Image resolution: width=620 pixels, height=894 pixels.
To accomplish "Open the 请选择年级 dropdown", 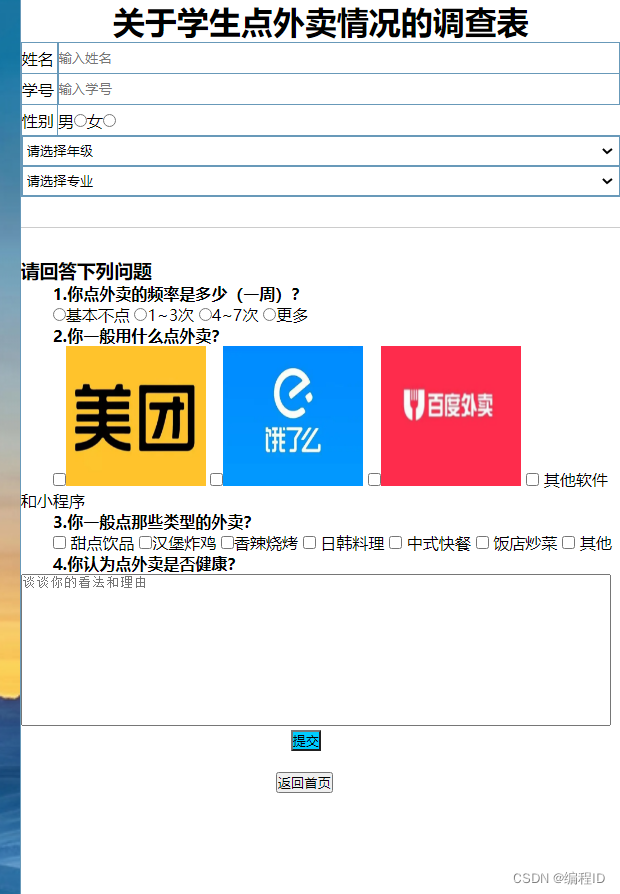I will [x=321, y=151].
